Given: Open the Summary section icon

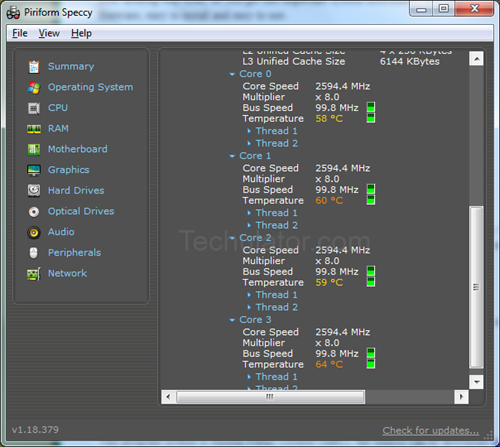Looking at the screenshot, I should pos(34,67).
